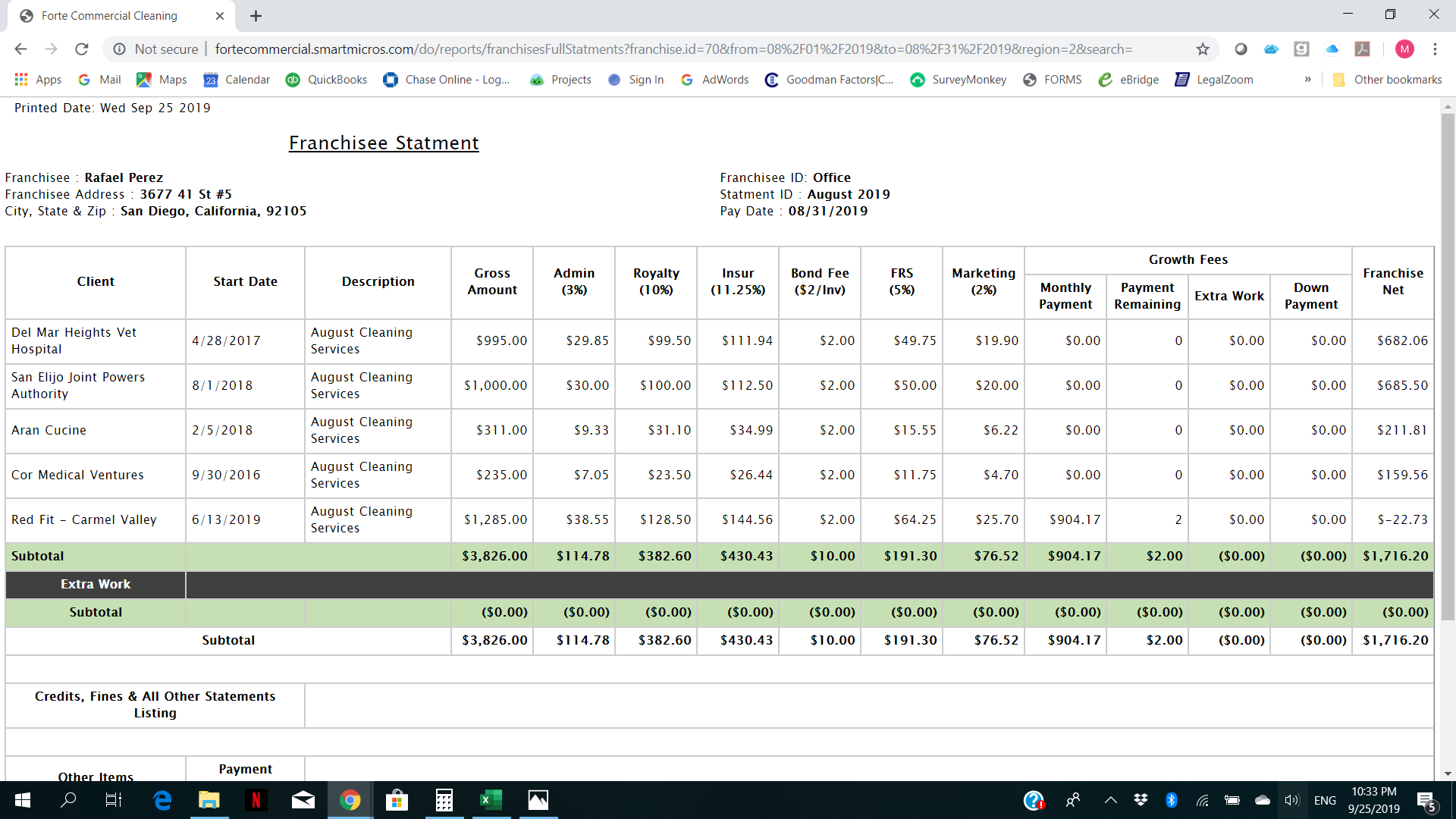The image size is (1456, 819).
Task: Bookmark this page with star icon
Action: [1203, 49]
